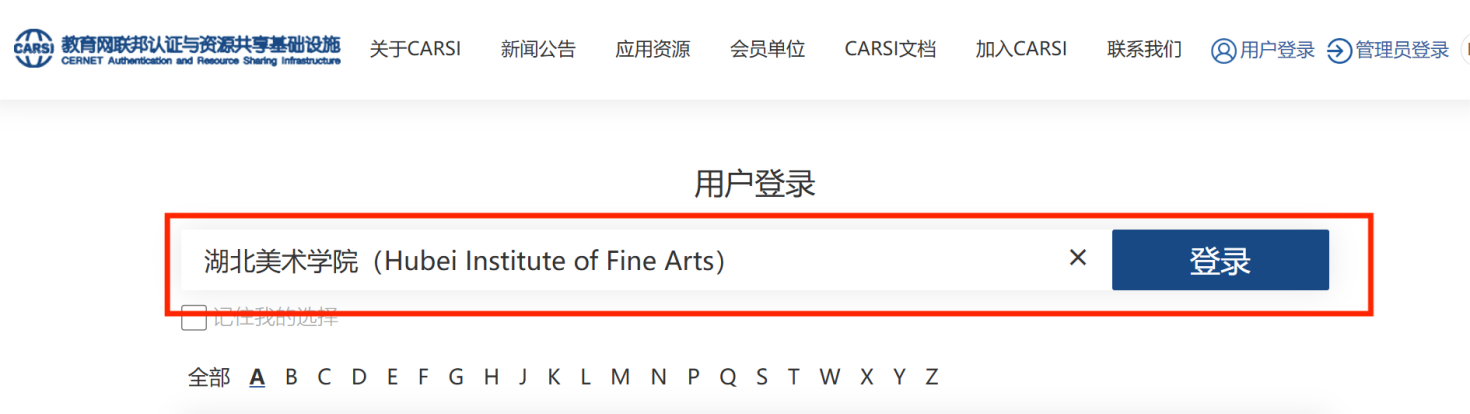Viewport: 1470px width, 414px height.
Task: Click the CARSI globe logo
Action: tap(34, 49)
